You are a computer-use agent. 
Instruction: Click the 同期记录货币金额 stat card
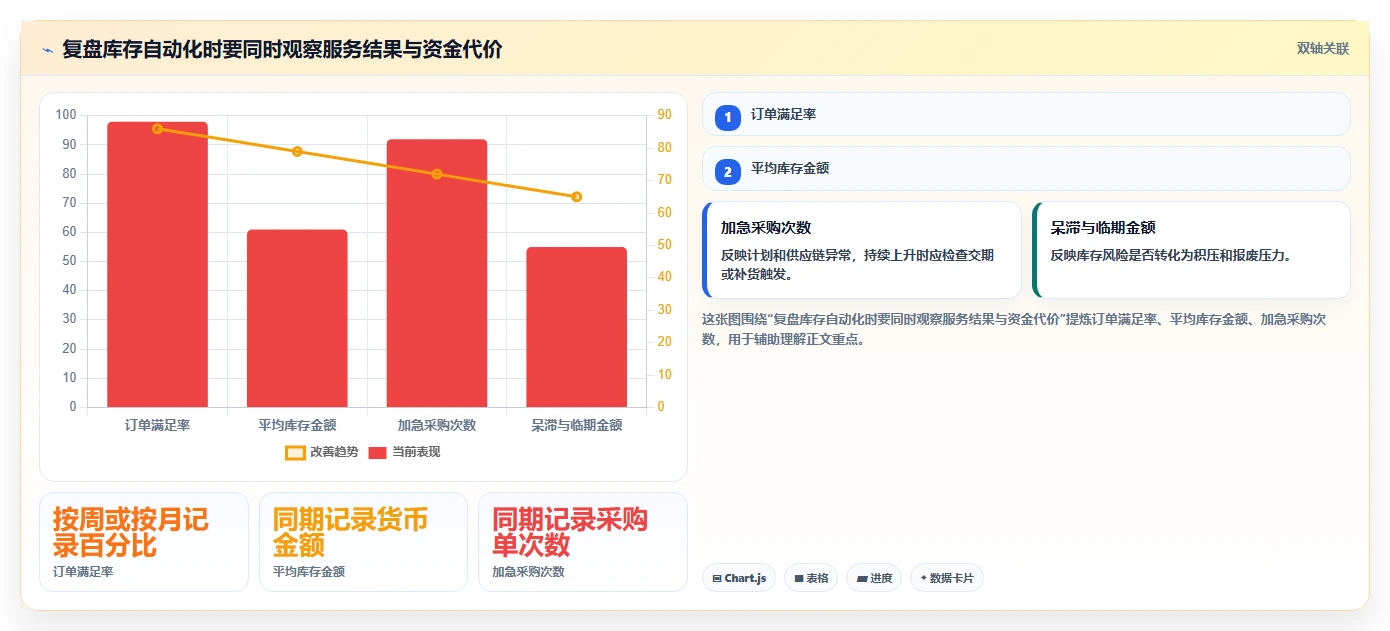click(x=363, y=542)
